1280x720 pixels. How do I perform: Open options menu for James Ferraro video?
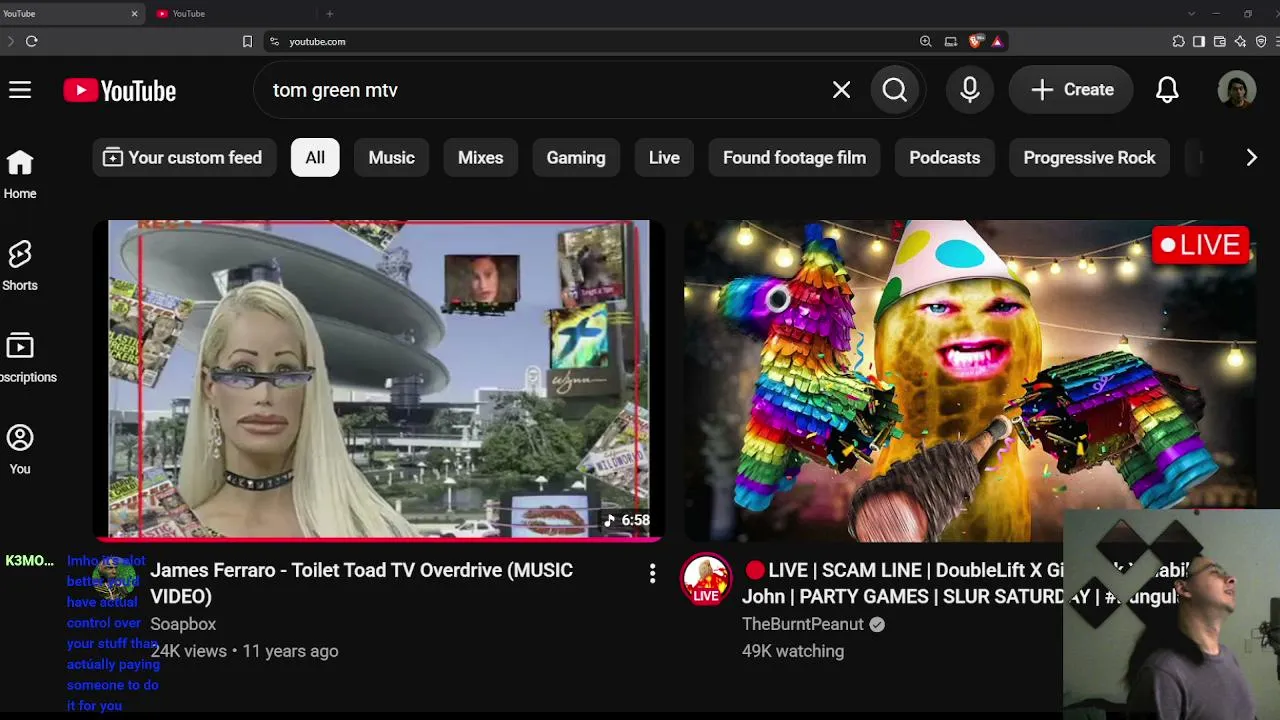tap(652, 573)
